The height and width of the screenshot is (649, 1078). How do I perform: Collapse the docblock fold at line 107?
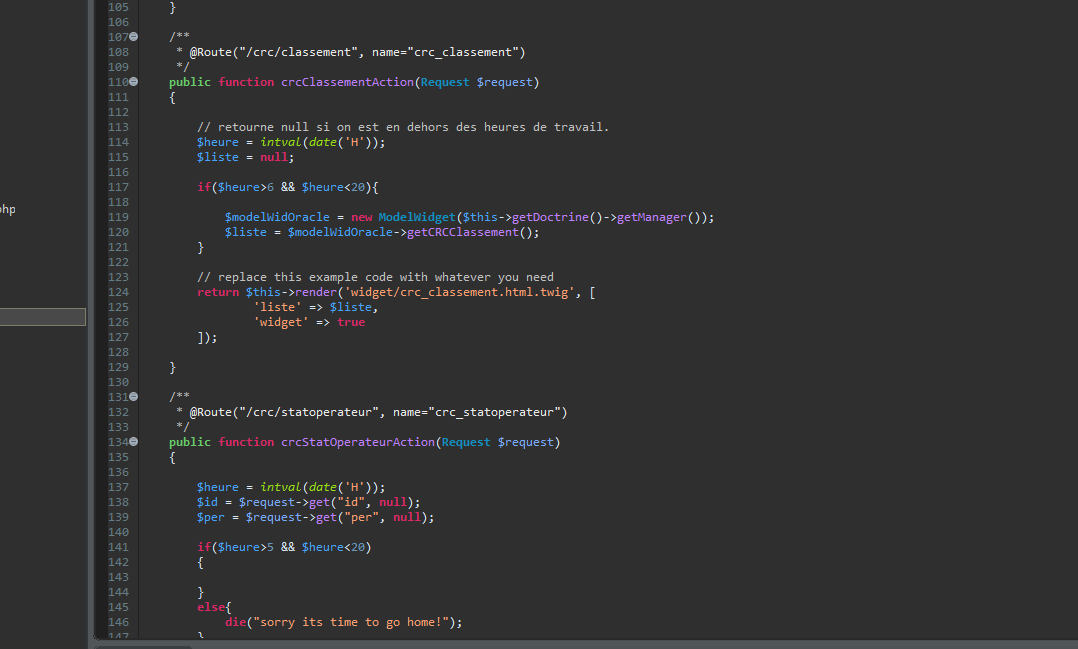(x=134, y=37)
